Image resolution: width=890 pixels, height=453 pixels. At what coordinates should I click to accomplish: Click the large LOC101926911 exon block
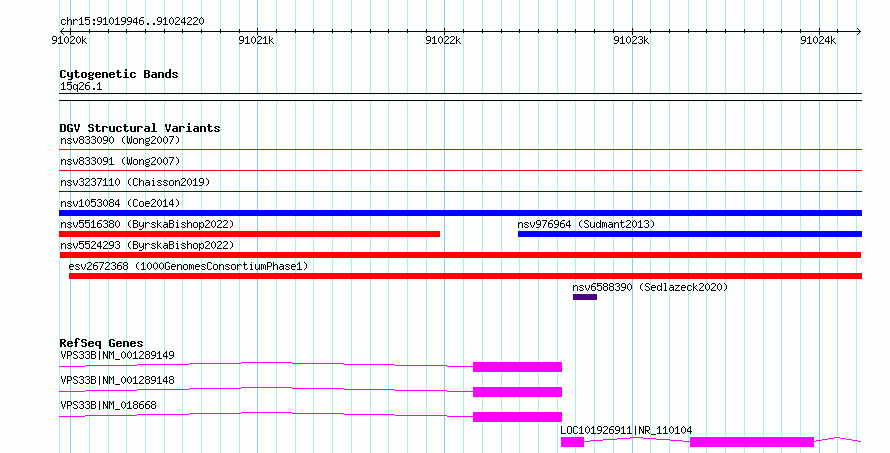pos(752,442)
